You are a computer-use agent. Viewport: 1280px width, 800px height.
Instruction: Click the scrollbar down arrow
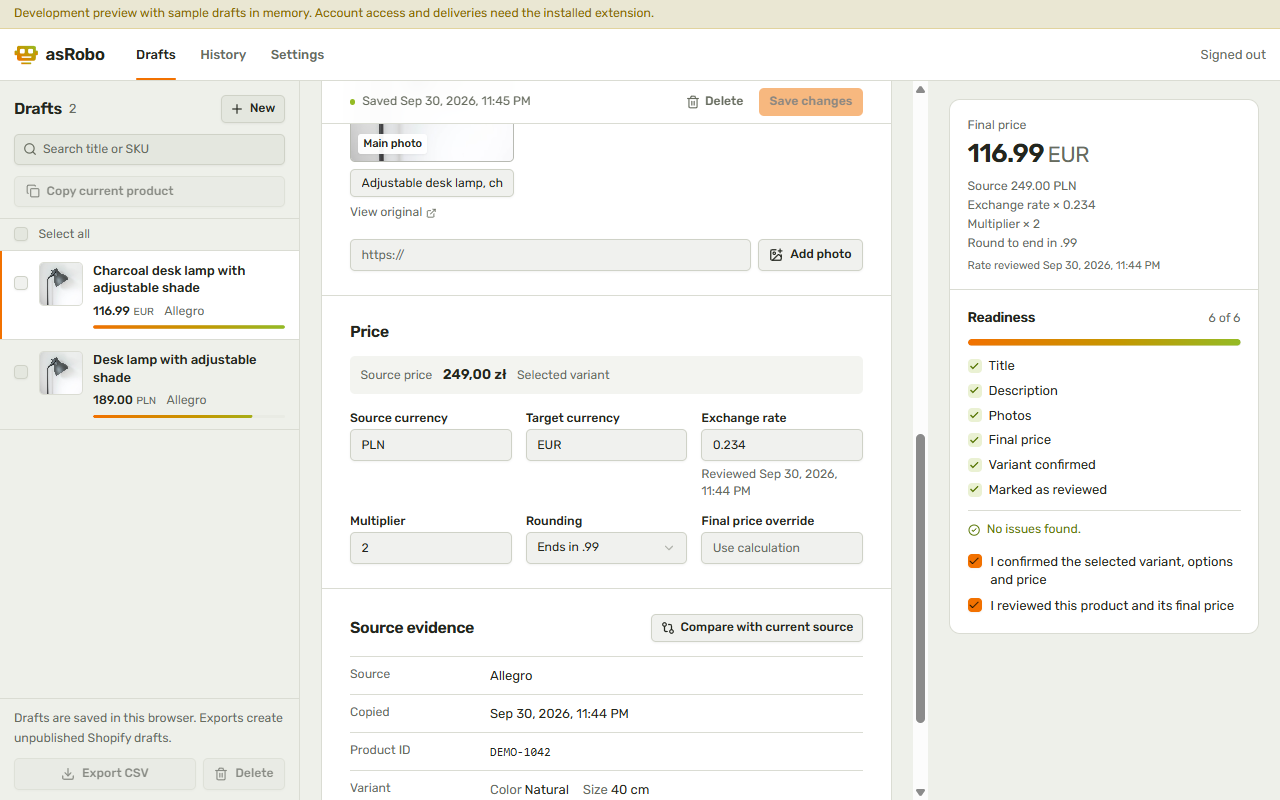click(x=921, y=792)
